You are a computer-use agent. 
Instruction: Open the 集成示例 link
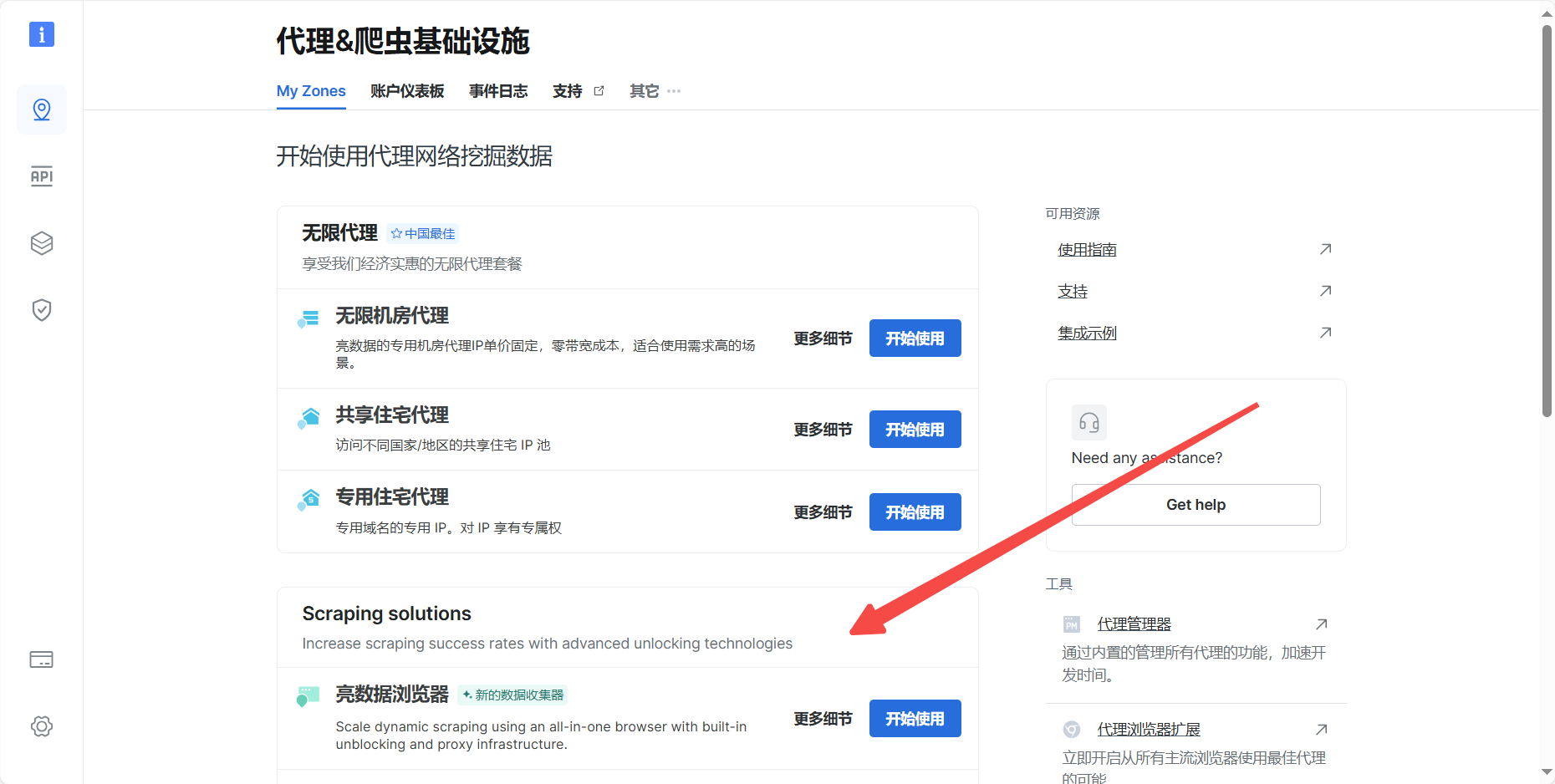[1088, 333]
